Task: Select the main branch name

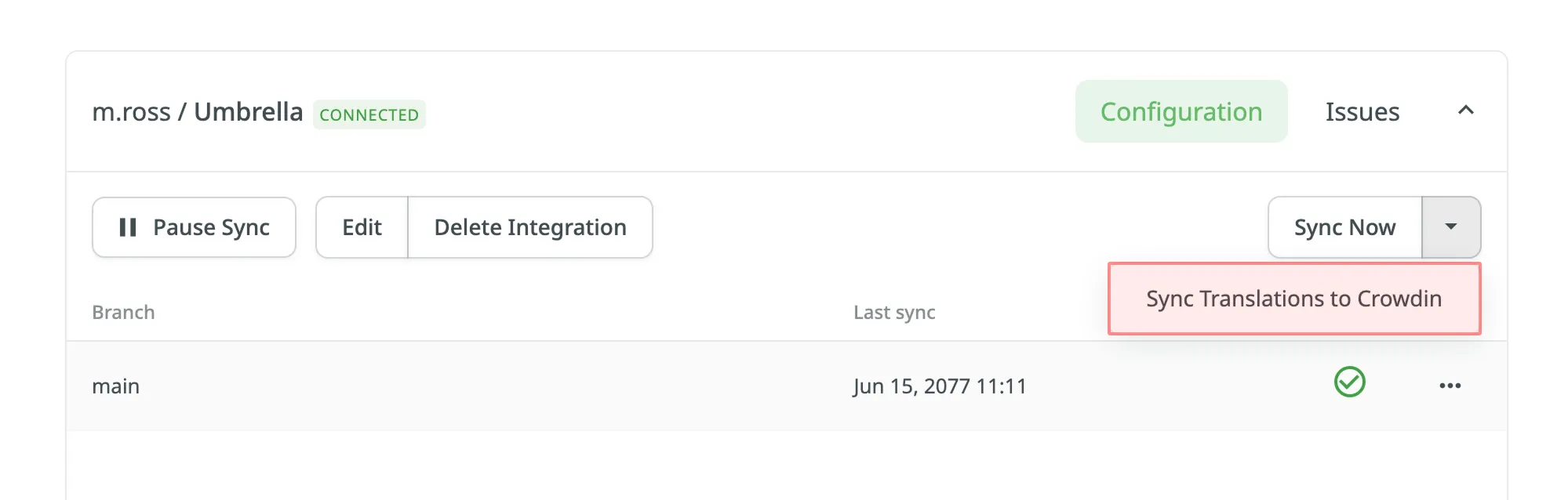Action: [x=115, y=385]
